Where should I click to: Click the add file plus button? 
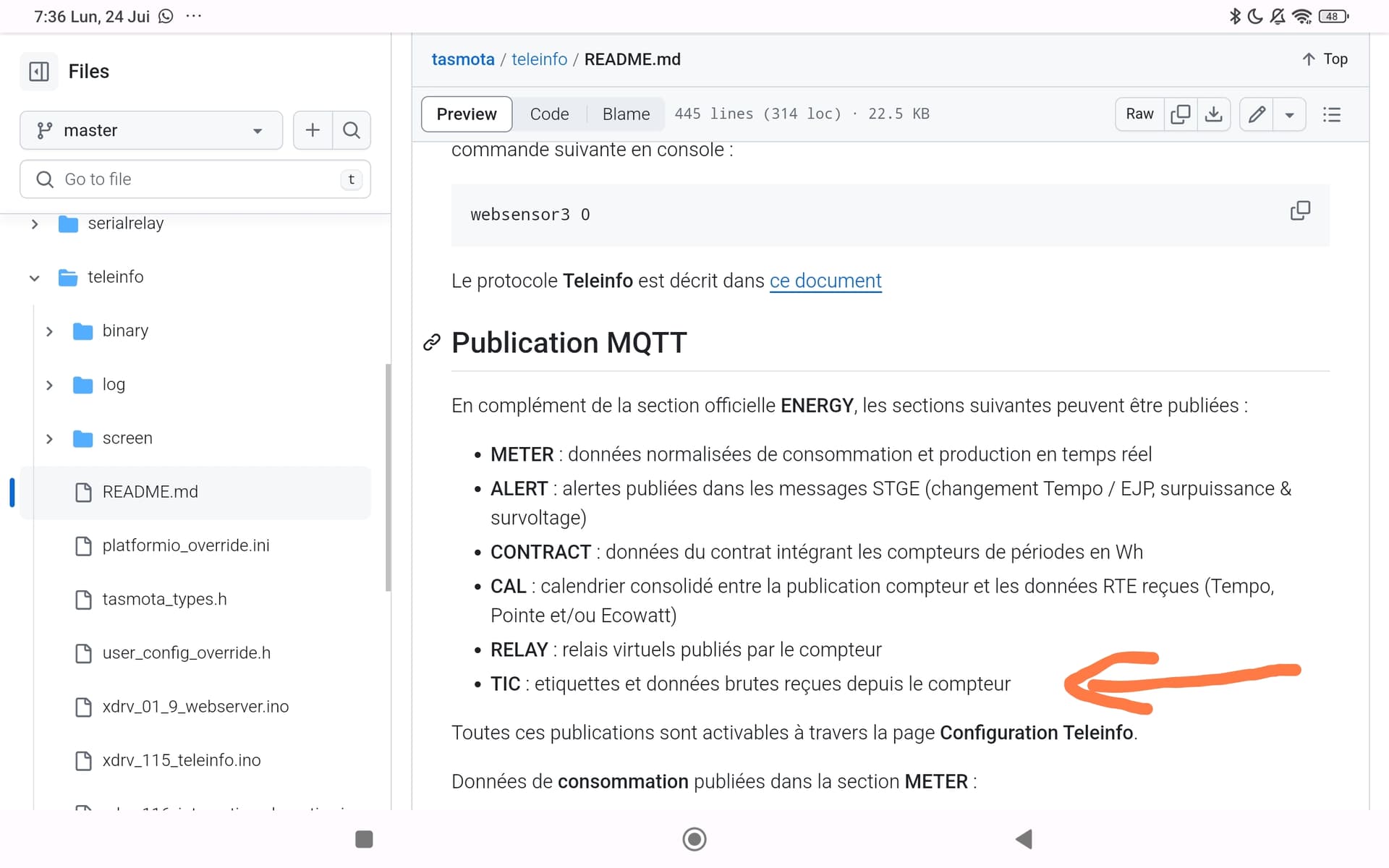click(x=313, y=130)
